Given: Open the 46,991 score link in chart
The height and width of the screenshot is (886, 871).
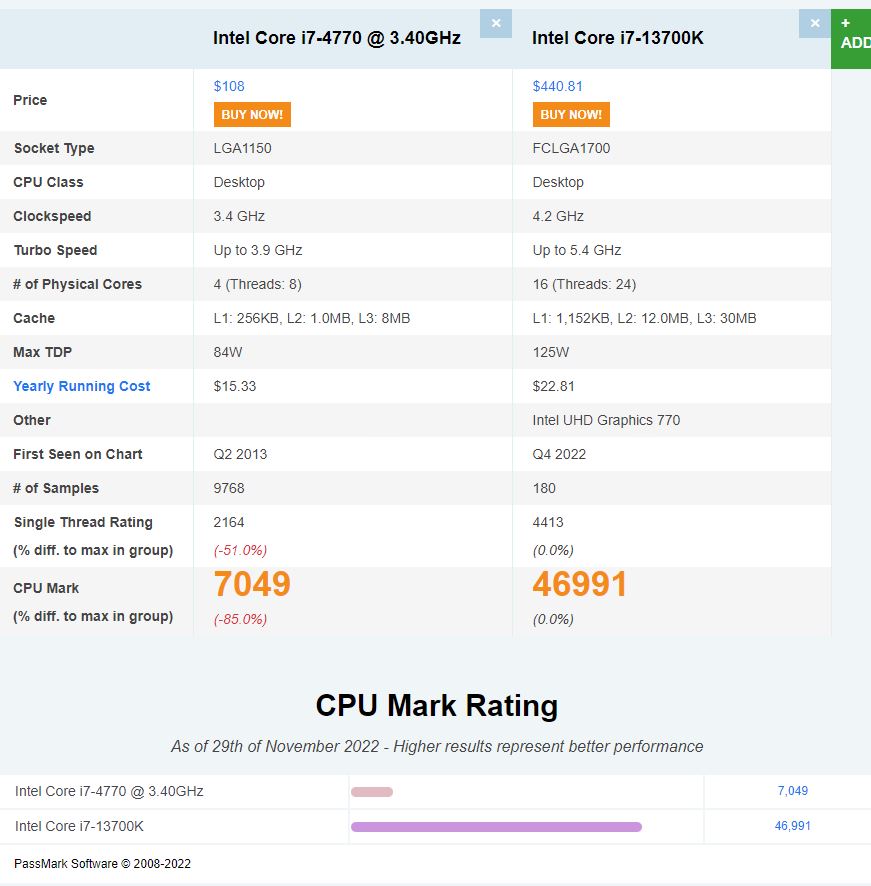Looking at the screenshot, I should click(x=792, y=826).
